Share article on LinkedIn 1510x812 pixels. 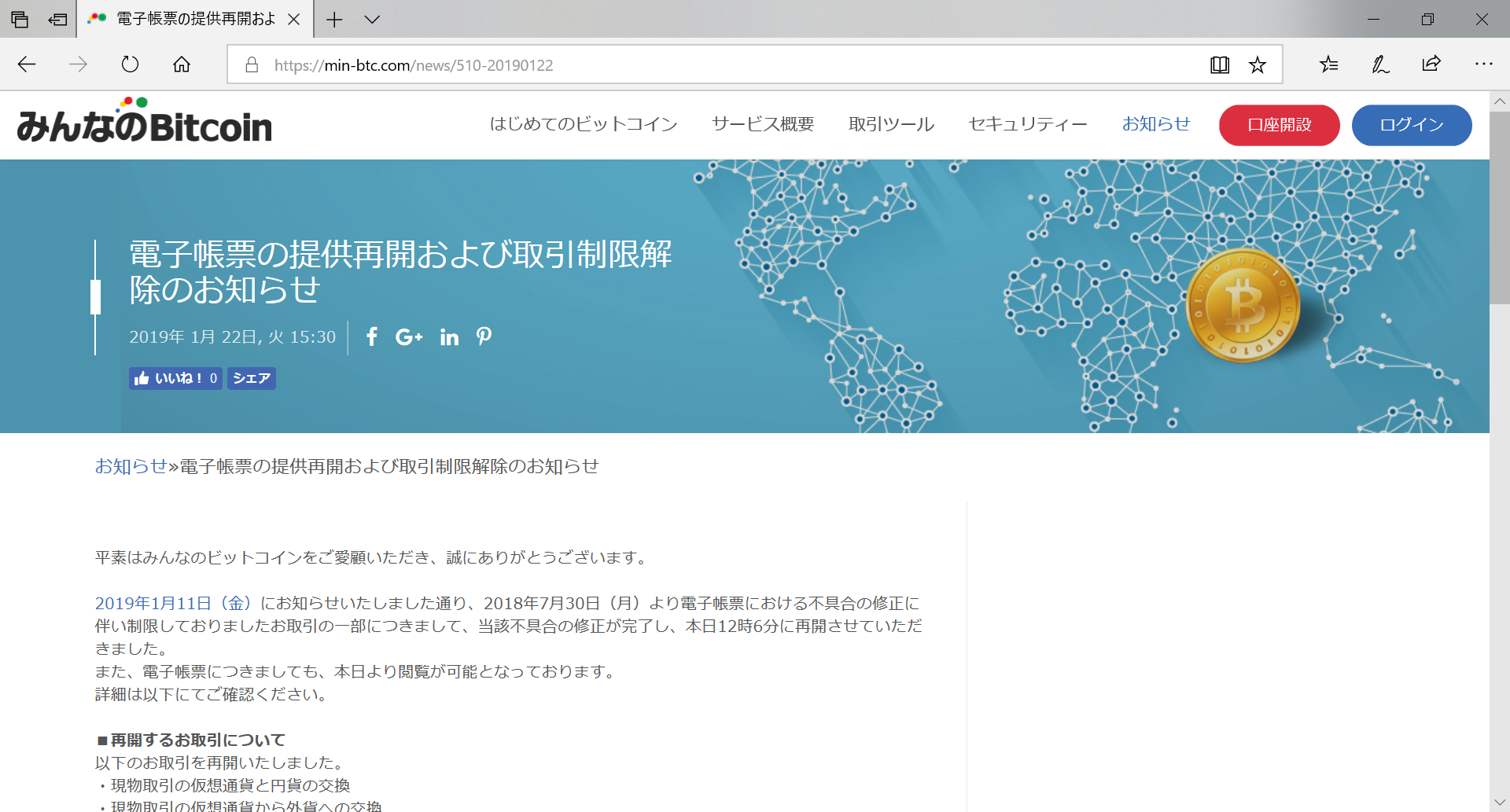(x=449, y=337)
